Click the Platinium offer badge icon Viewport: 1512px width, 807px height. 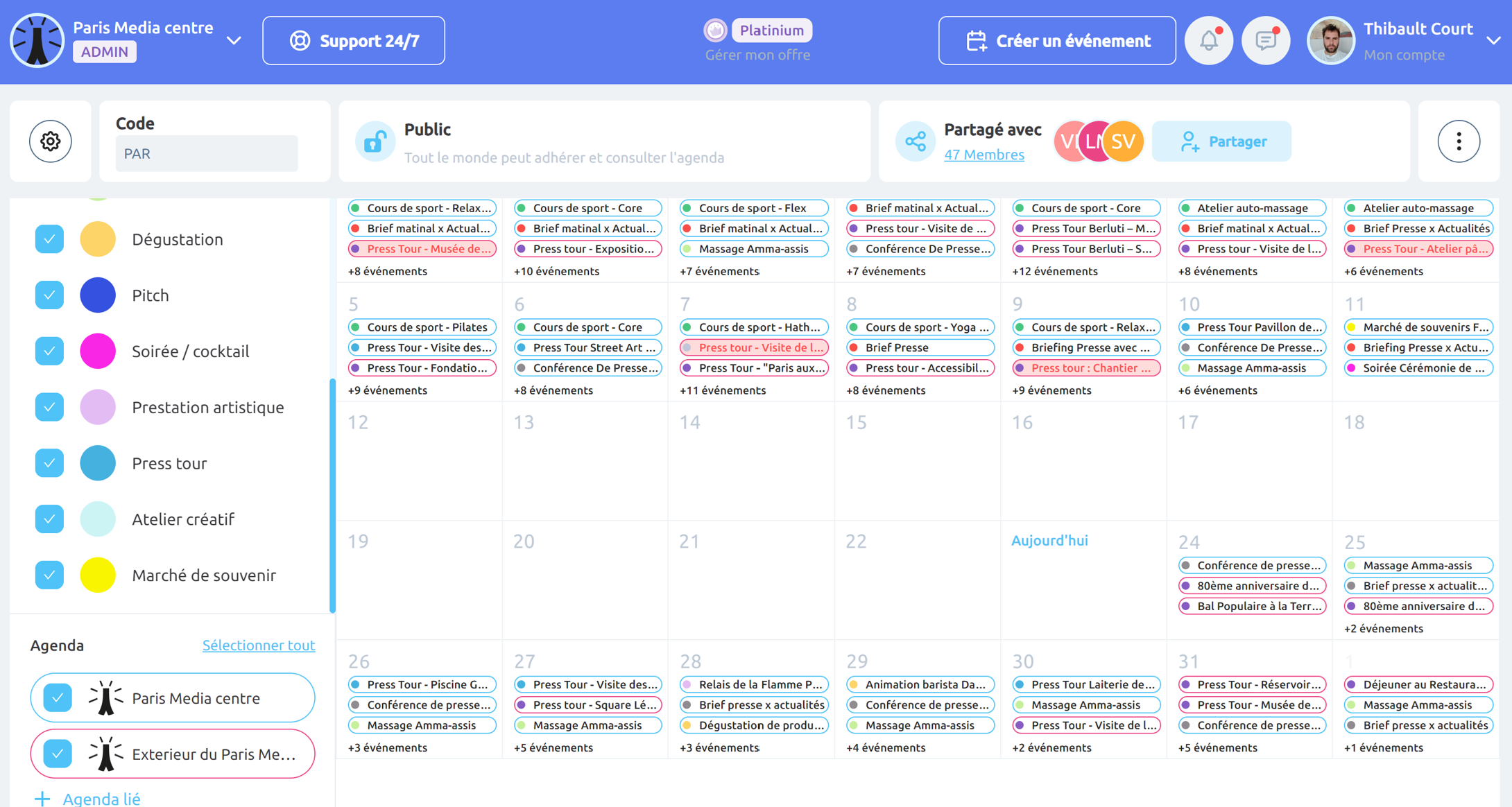point(716,31)
